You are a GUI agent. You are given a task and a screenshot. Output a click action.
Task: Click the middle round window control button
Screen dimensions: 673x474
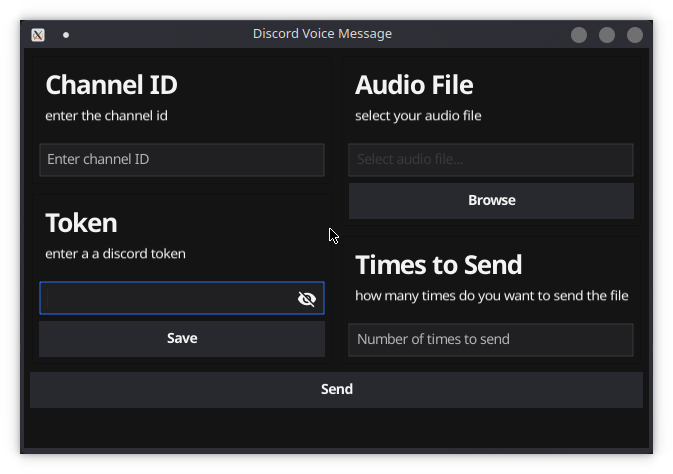(607, 35)
